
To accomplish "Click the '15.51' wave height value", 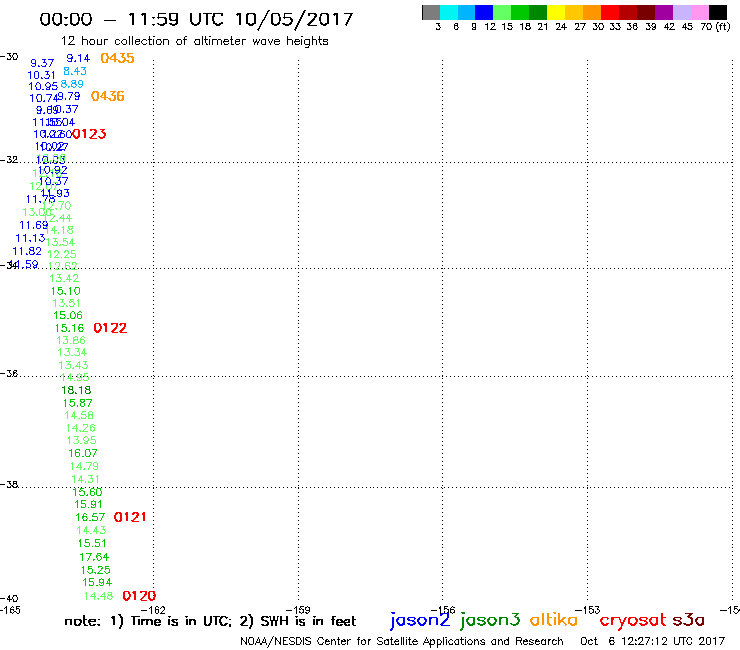I will 92,544.
